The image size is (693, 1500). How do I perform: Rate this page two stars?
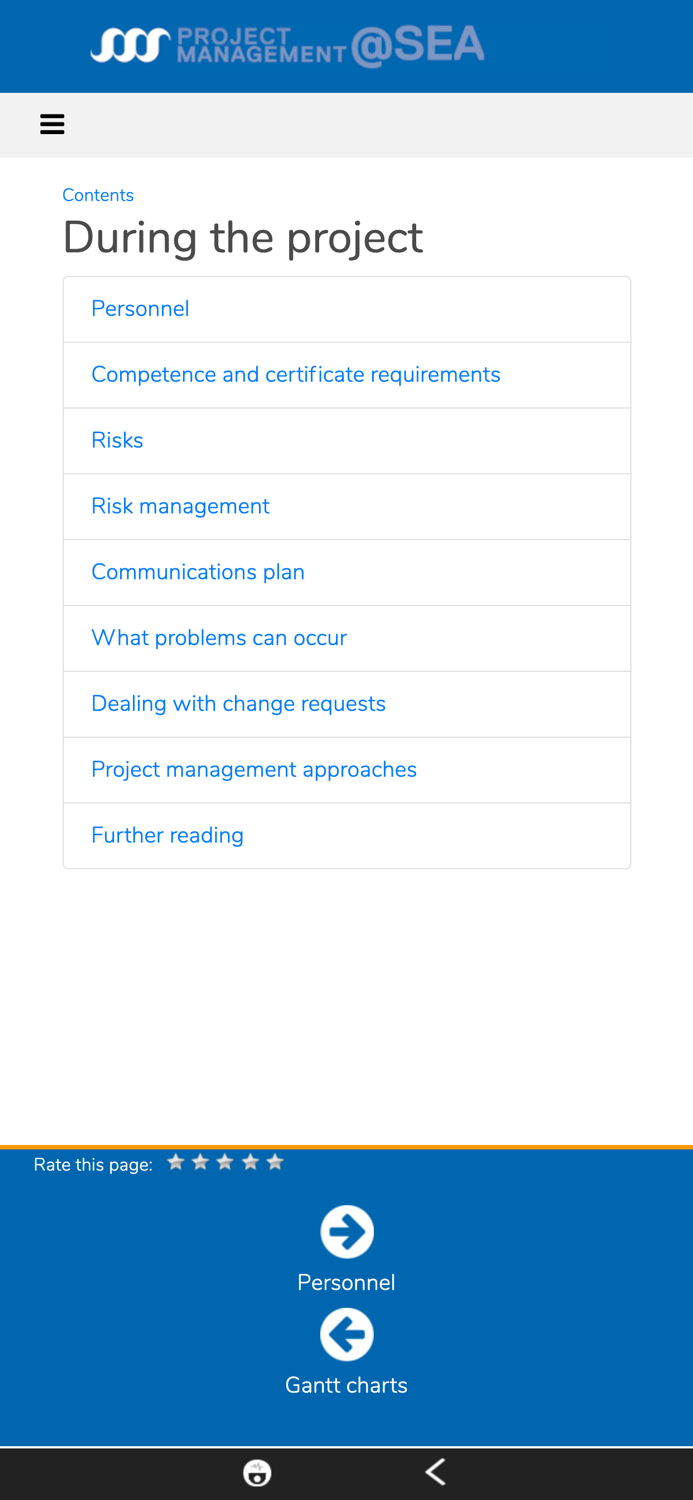tap(200, 1163)
